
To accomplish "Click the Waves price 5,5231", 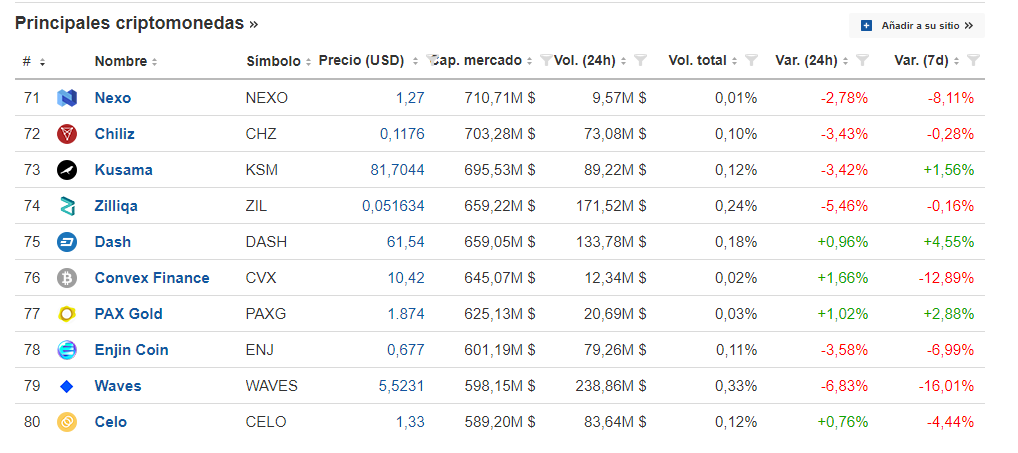I will coord(401,386).
